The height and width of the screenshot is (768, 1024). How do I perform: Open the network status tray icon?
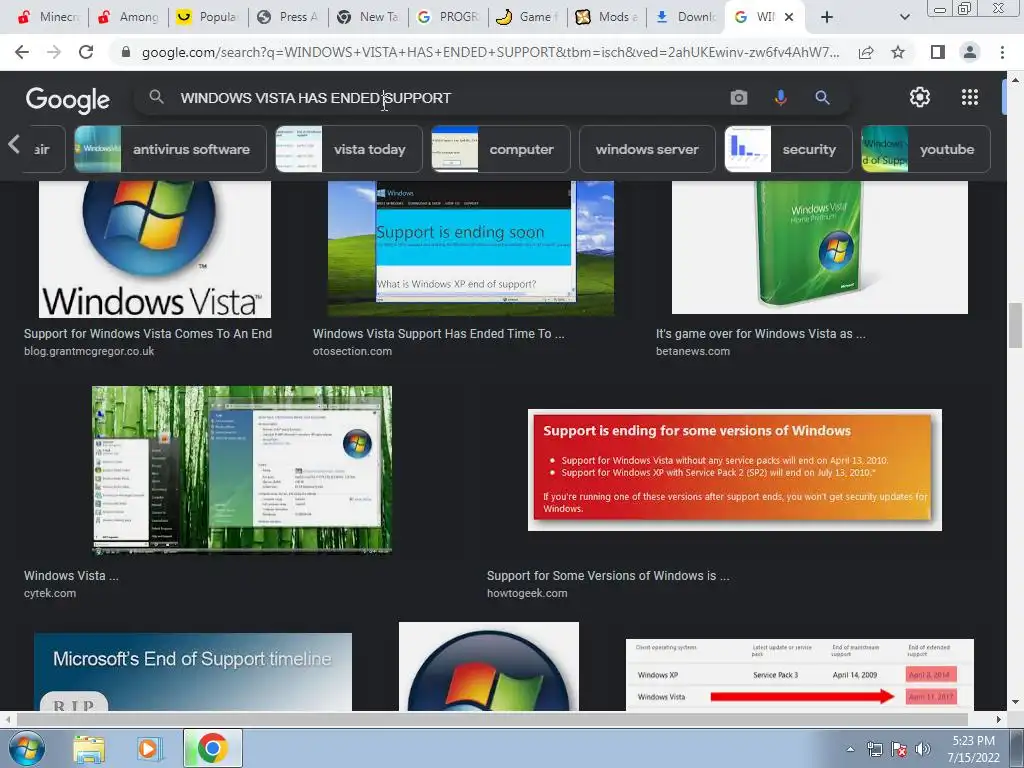coord(874,749)
